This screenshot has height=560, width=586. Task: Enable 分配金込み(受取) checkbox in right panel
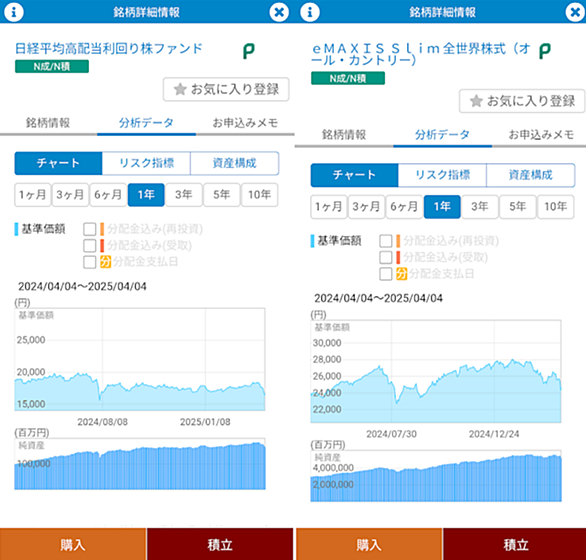[386, 258]
